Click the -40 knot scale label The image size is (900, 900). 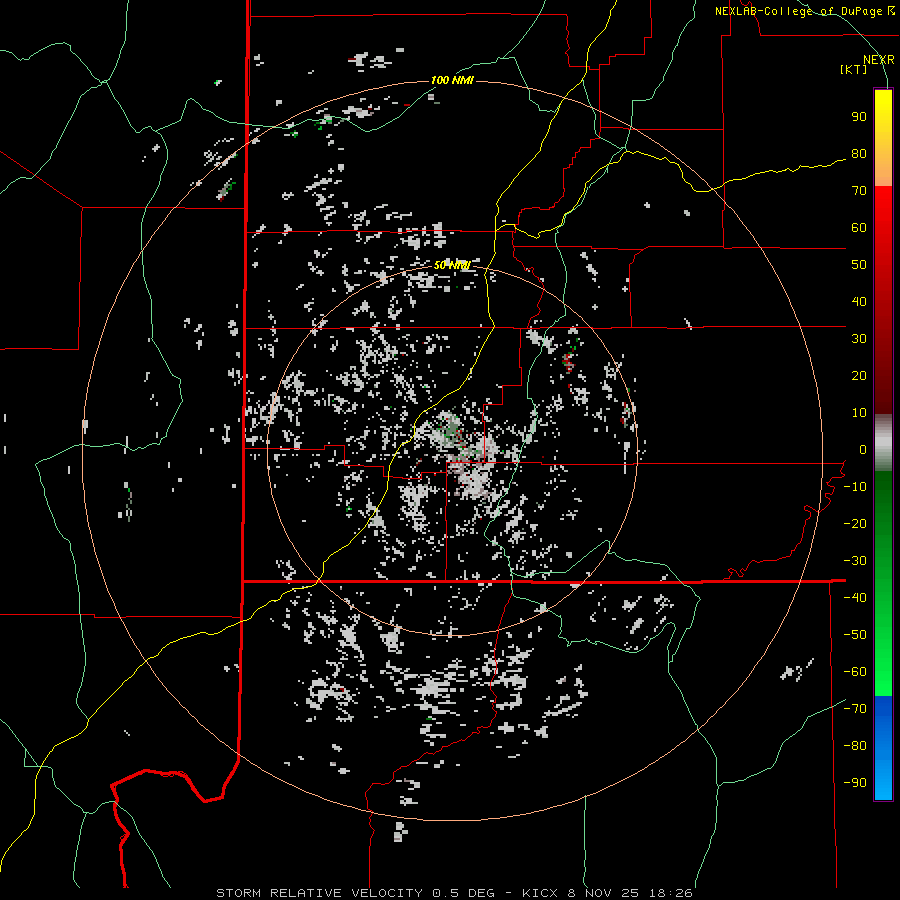pos(855,598)
